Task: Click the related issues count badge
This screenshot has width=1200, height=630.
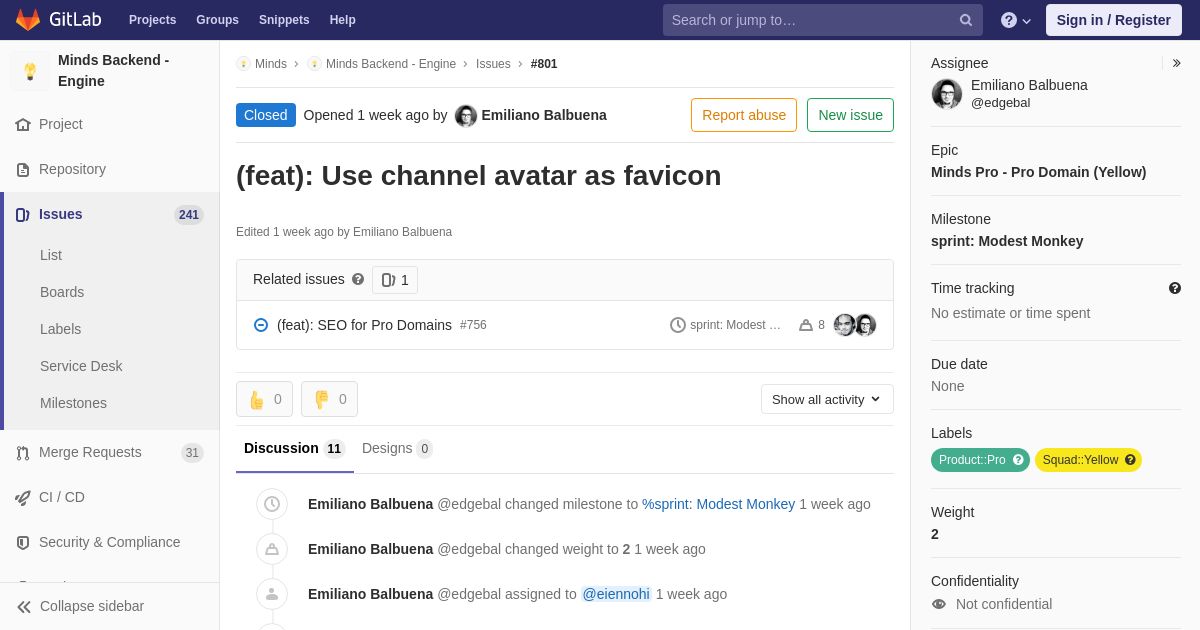Action: [x=395, y=280]
